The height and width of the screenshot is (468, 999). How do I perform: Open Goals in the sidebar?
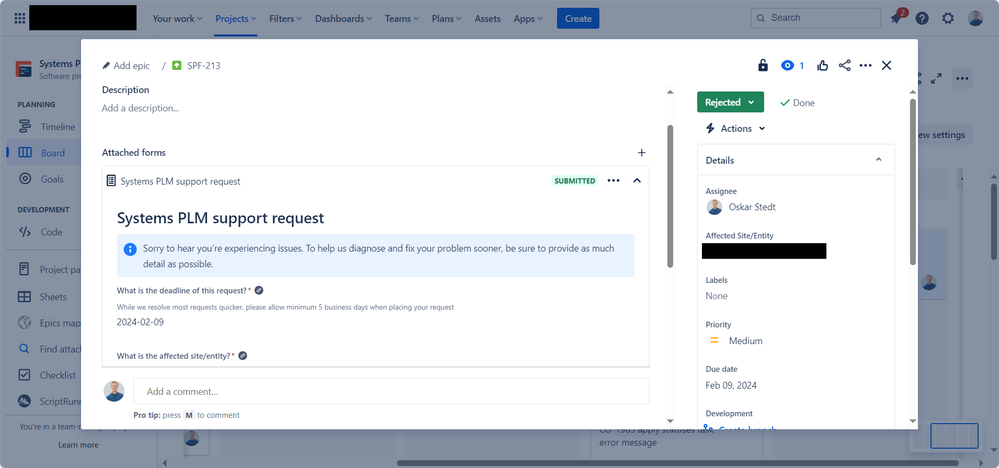[43, 179]
